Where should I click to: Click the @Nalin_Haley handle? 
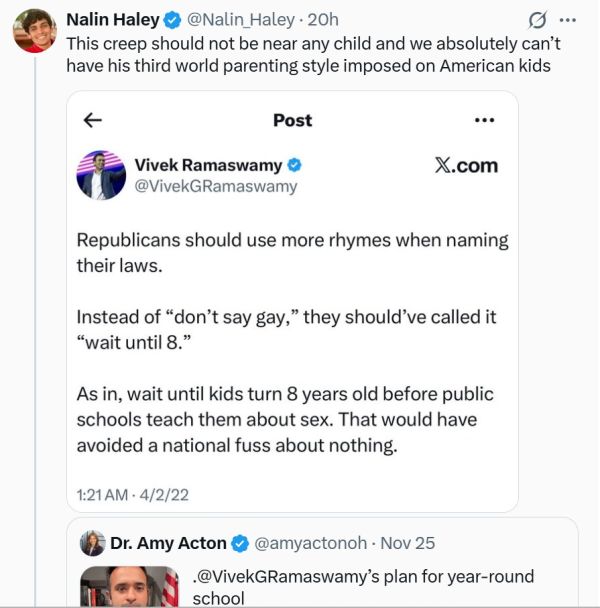[x=233, y=19]
